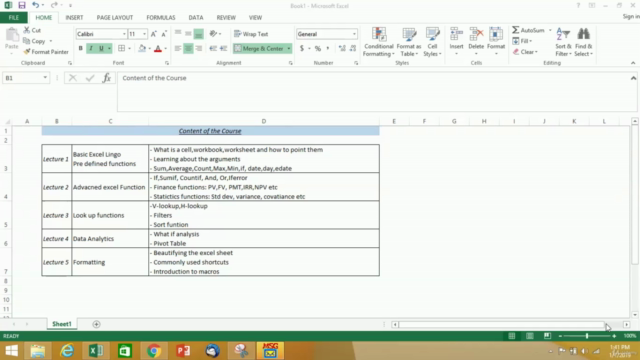Open Format as Table gallery

[409, 41]
